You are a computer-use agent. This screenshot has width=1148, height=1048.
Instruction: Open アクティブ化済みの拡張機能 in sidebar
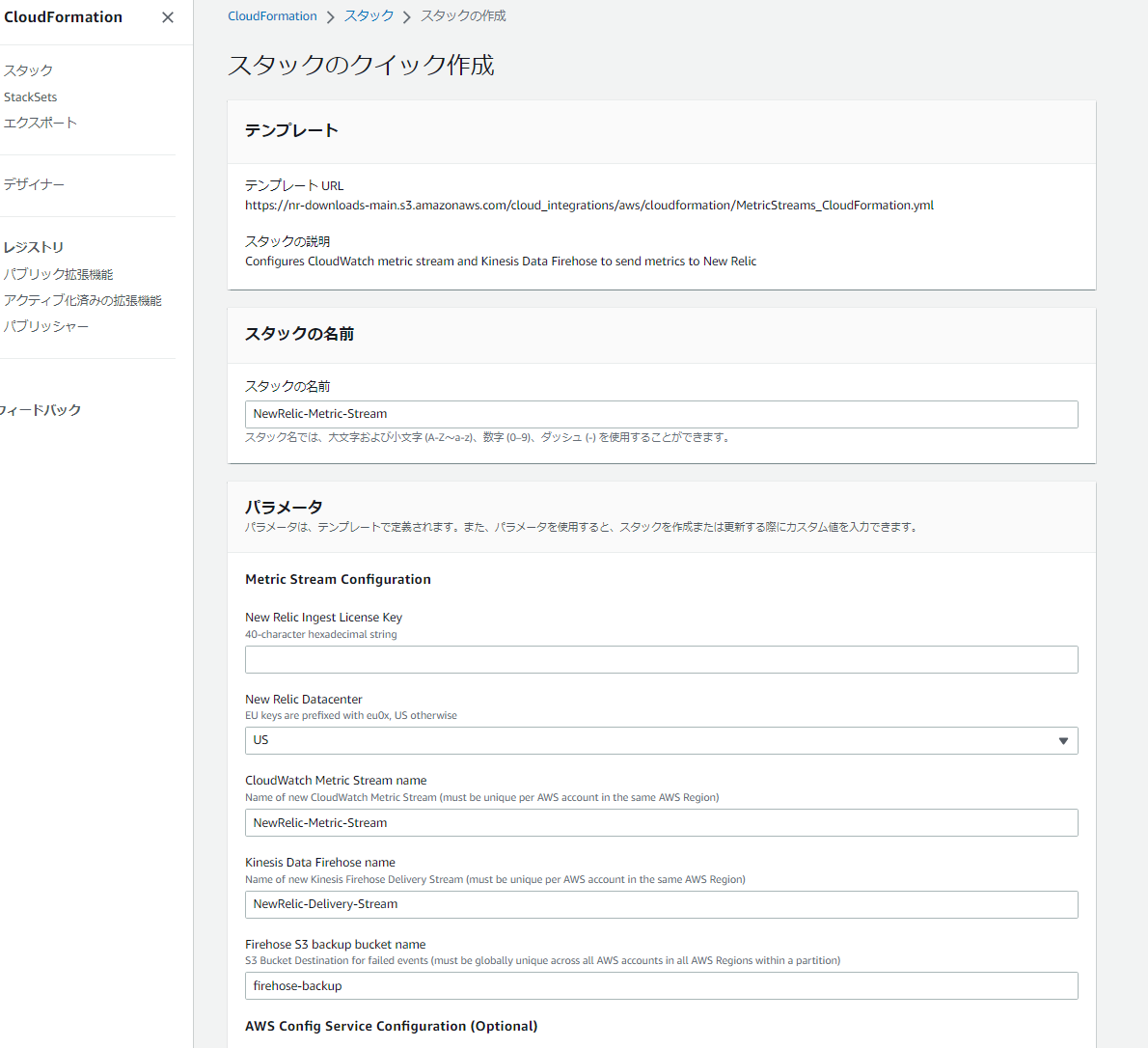coord(83,300)
